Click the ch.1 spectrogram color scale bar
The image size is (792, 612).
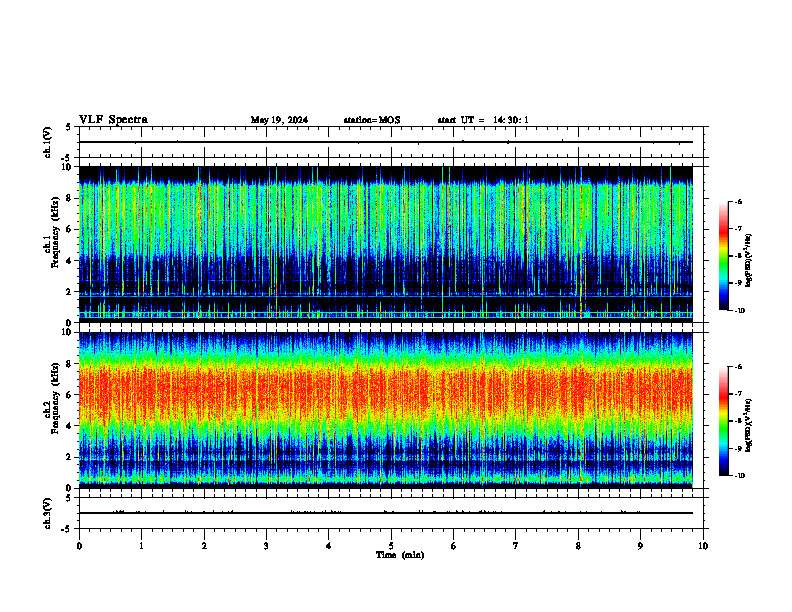[x=724, y=256]
